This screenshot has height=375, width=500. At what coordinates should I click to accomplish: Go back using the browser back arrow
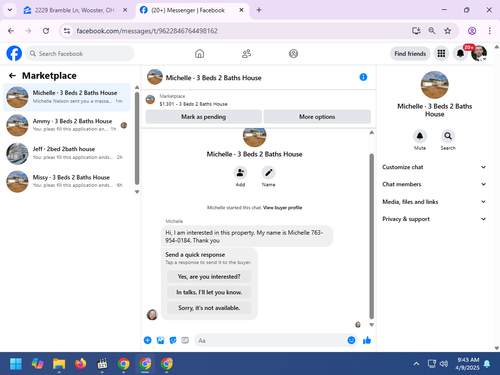(x=11, y=31)
